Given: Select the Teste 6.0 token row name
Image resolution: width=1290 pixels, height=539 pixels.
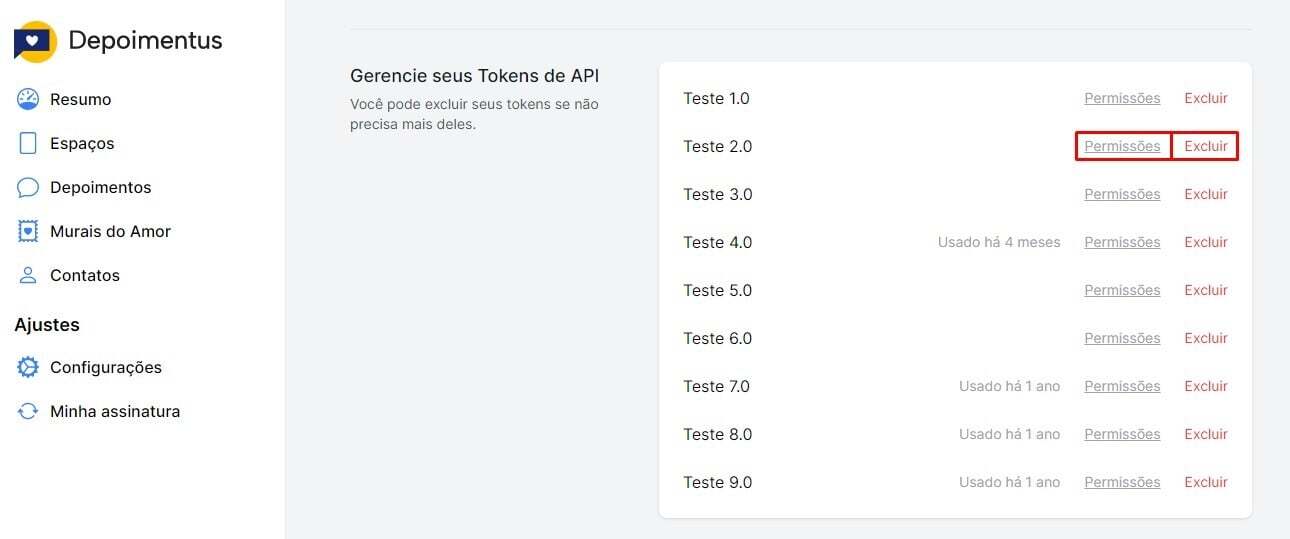Looking at the screenshot, I should [x=717, y=338].
